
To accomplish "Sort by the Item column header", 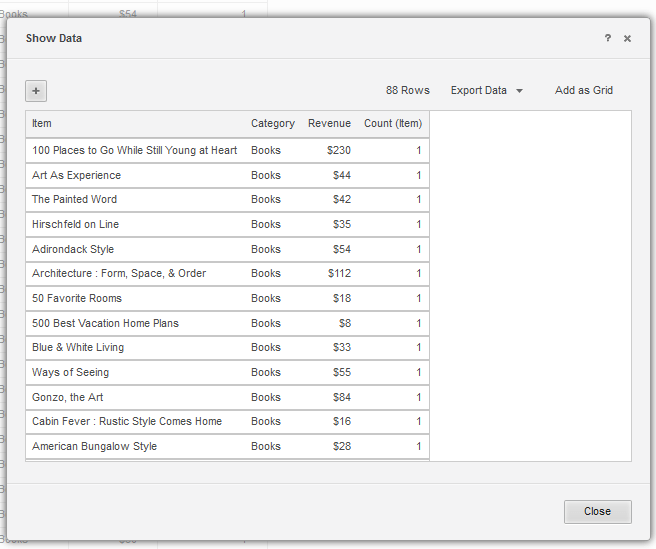I will pyautogui.click(x=42, y=124).
